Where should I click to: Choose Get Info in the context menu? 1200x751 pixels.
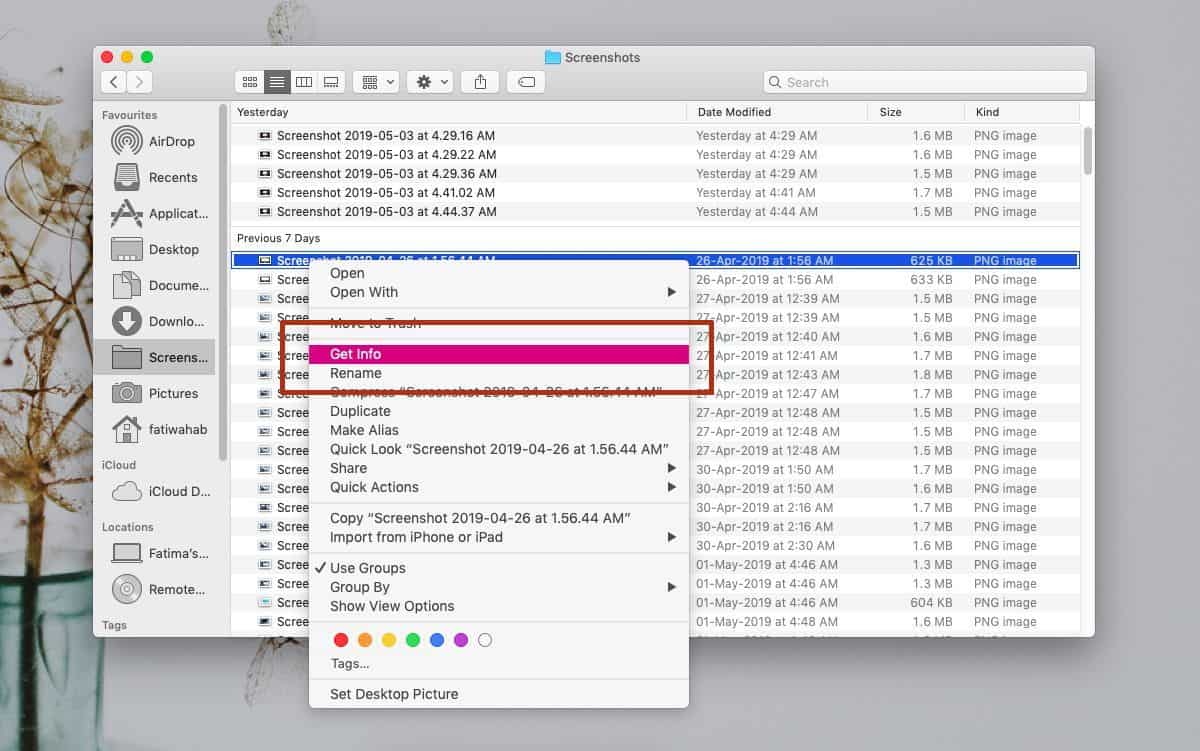[499, 354]
